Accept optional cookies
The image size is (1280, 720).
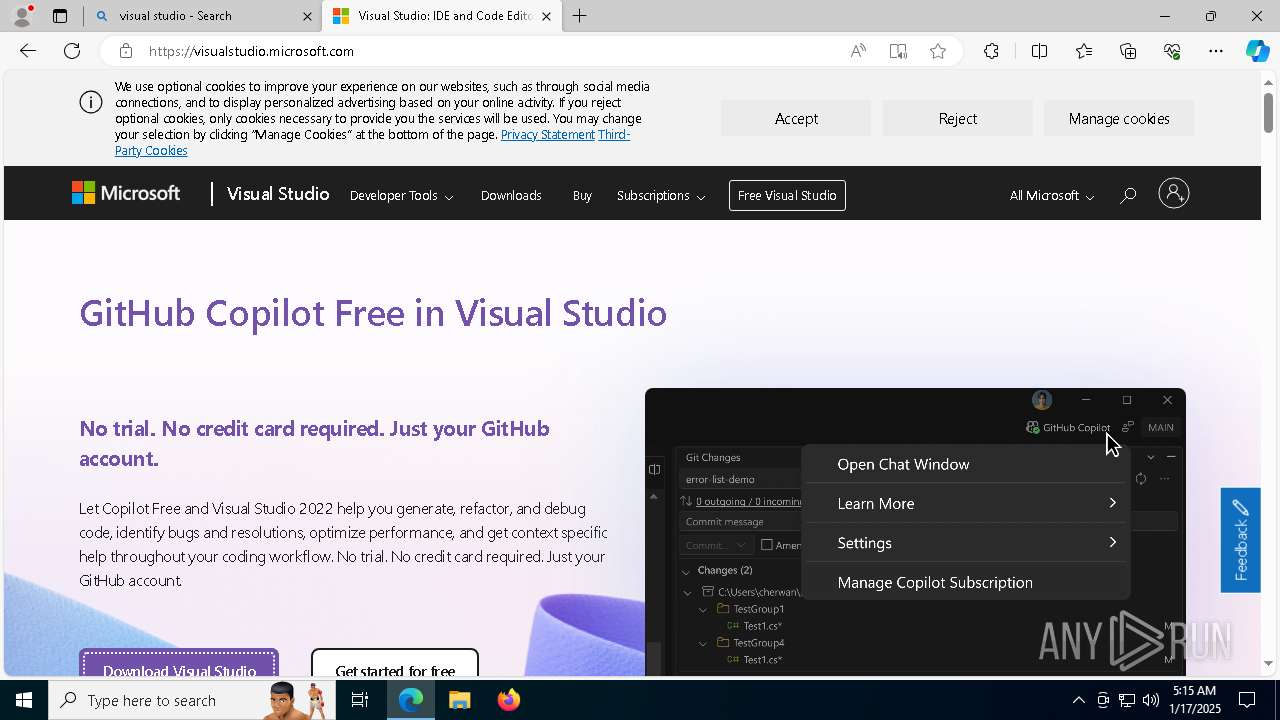796,118
